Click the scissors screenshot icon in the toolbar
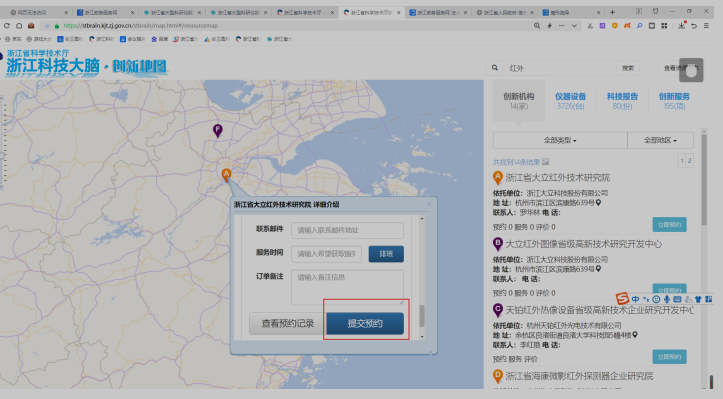Screen dimensions: 723x399 click(590, 26)
